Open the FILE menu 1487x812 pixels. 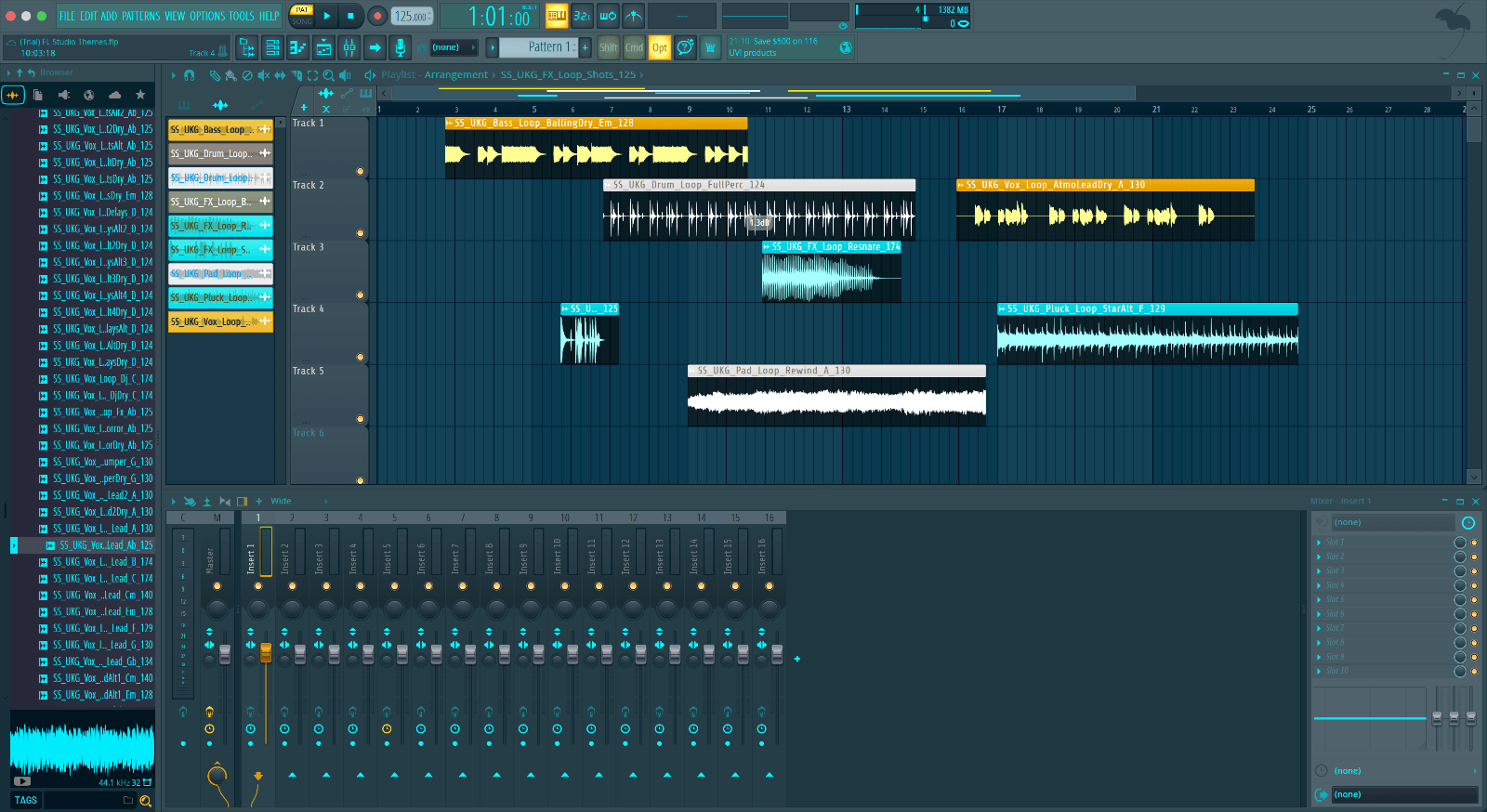67,16
